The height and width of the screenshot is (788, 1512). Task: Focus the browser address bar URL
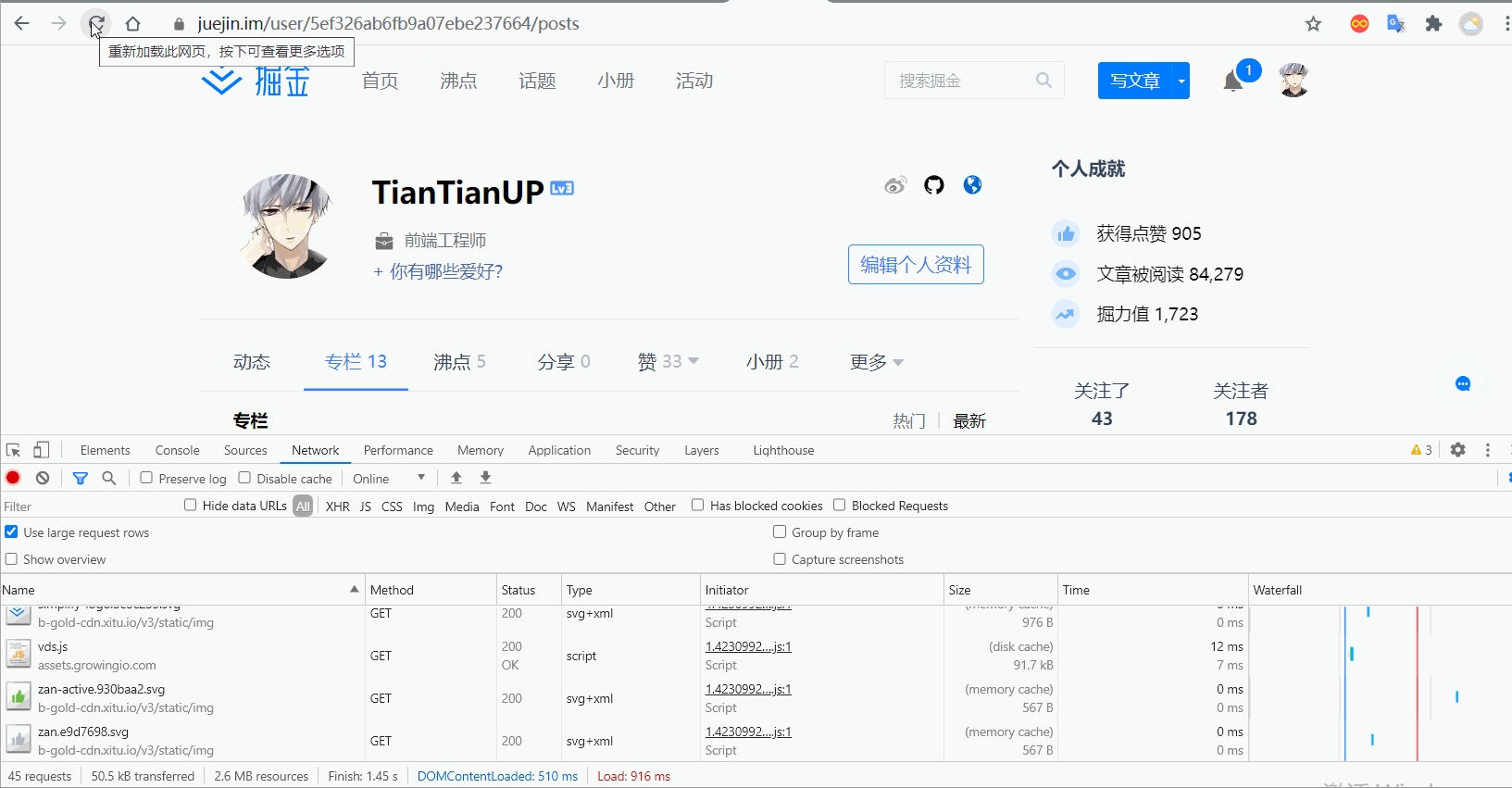[388, 24]
